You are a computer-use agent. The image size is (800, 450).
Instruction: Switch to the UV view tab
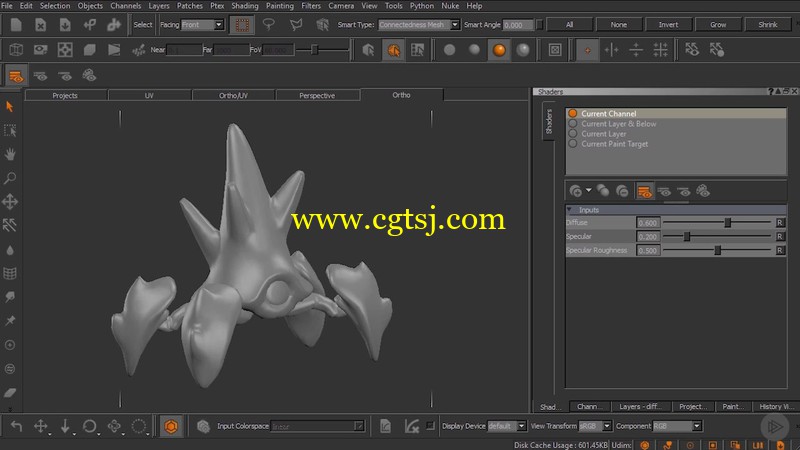click(149, 95)
